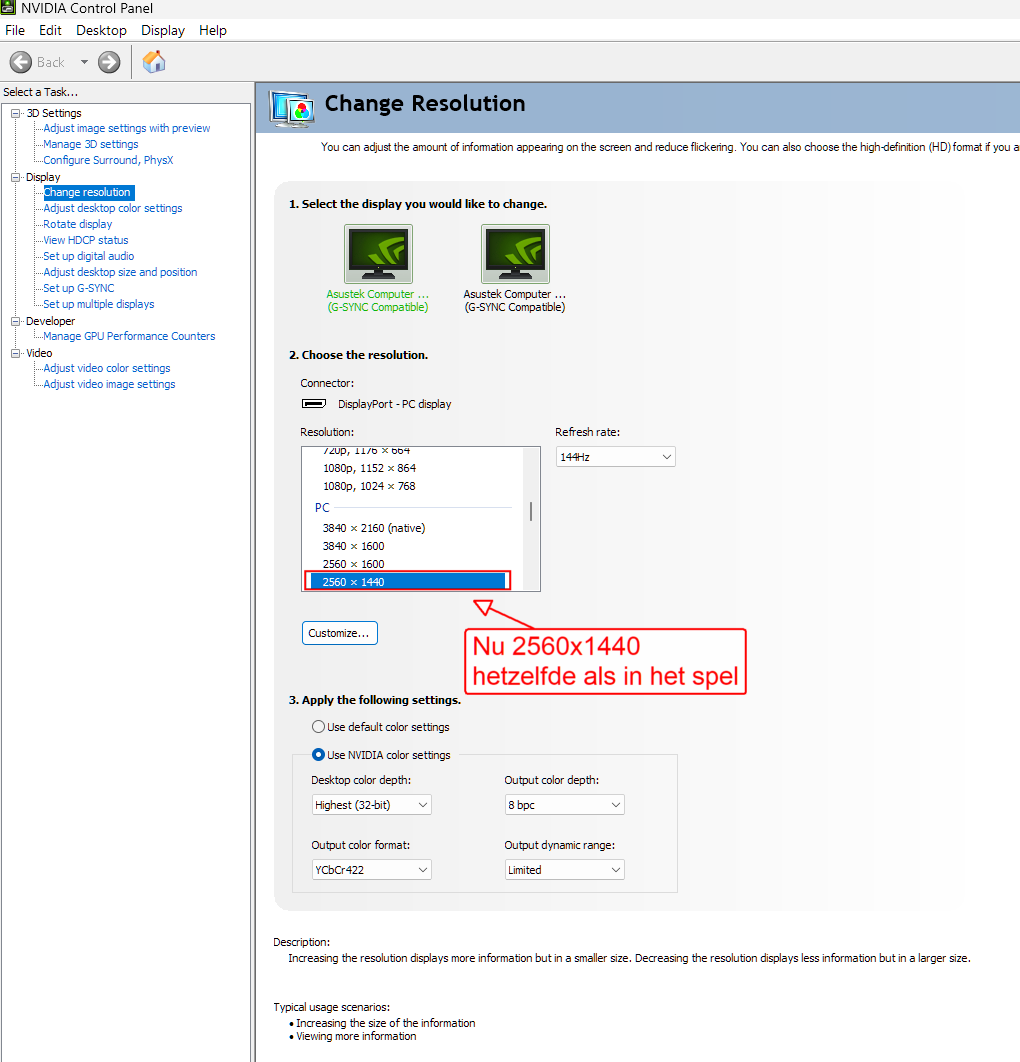Open Adjust video color settings
The width and height of the screenshot is (1020, 1062).
tap(107, 368)
